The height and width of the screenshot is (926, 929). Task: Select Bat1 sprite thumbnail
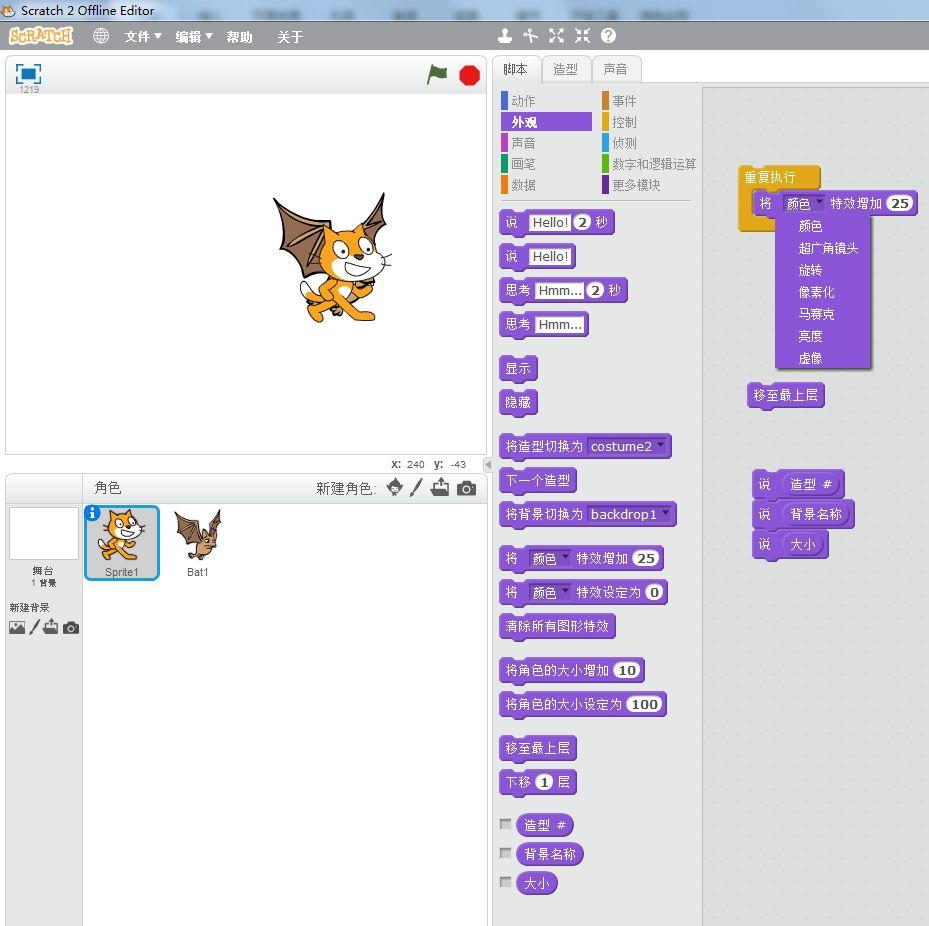point(198,543)
